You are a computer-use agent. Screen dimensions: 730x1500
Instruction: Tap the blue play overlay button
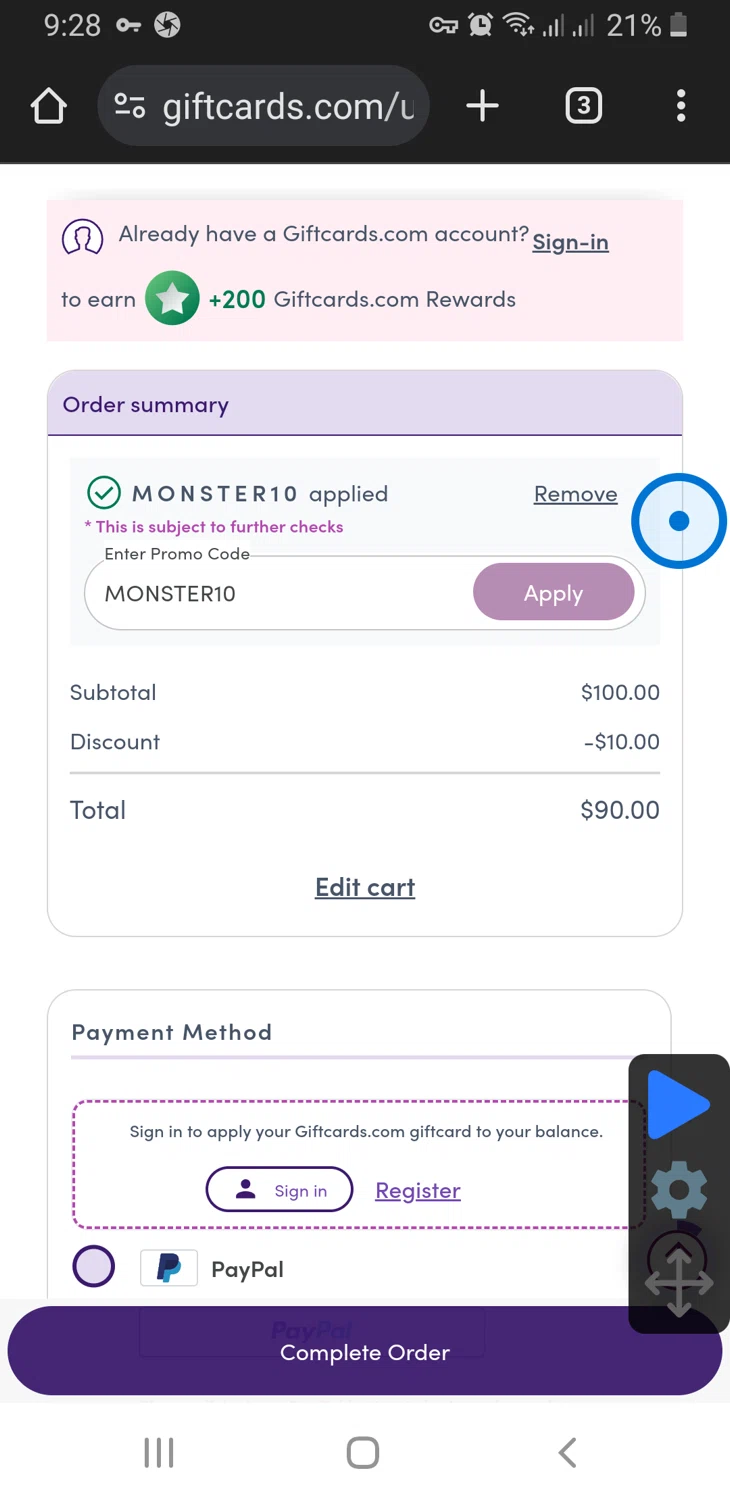(x=678, y=1105)
